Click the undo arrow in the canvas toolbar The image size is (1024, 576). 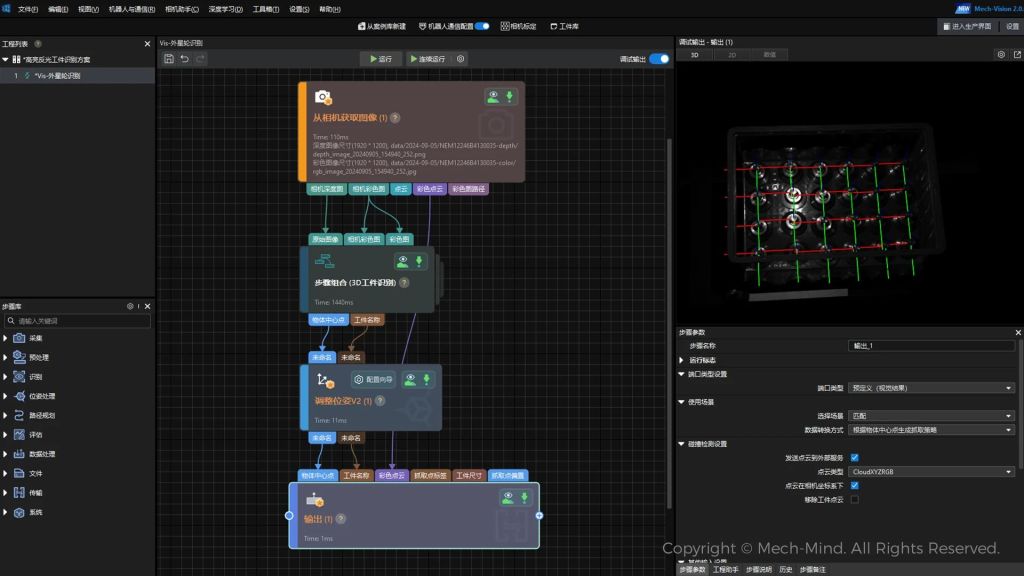[185, 59]
